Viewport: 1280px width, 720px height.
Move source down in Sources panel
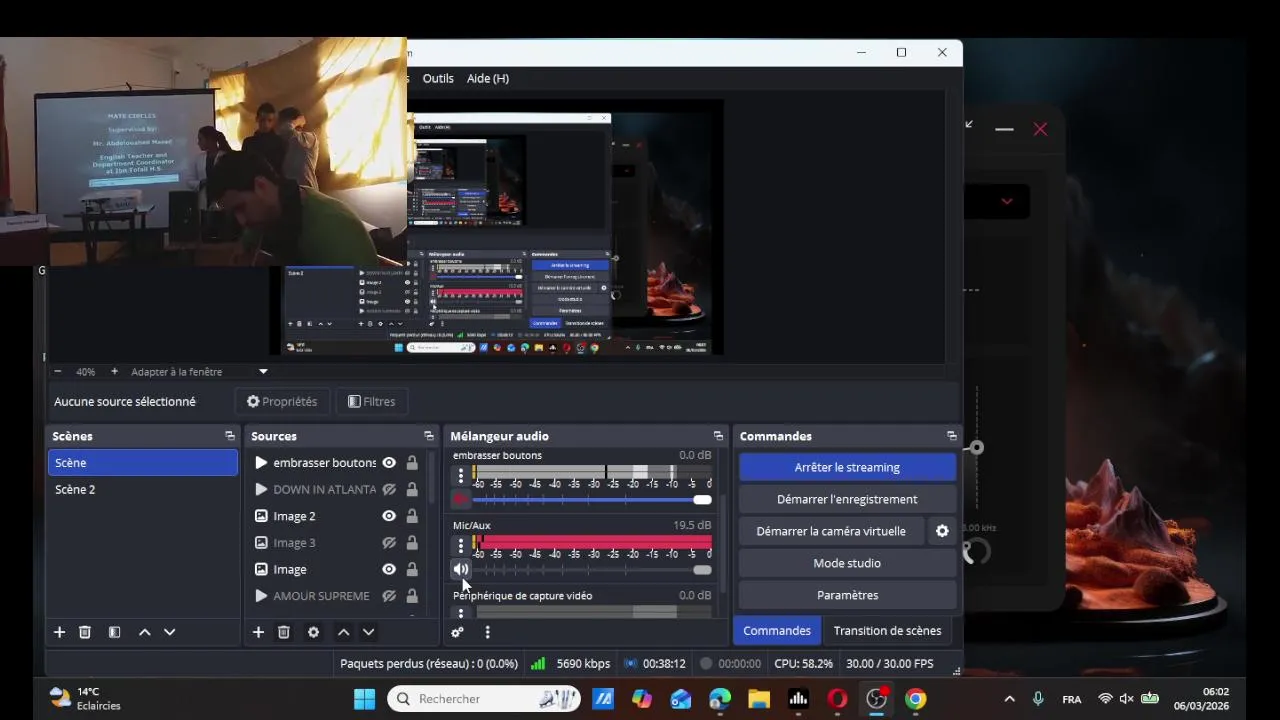[x=368, y=632]
